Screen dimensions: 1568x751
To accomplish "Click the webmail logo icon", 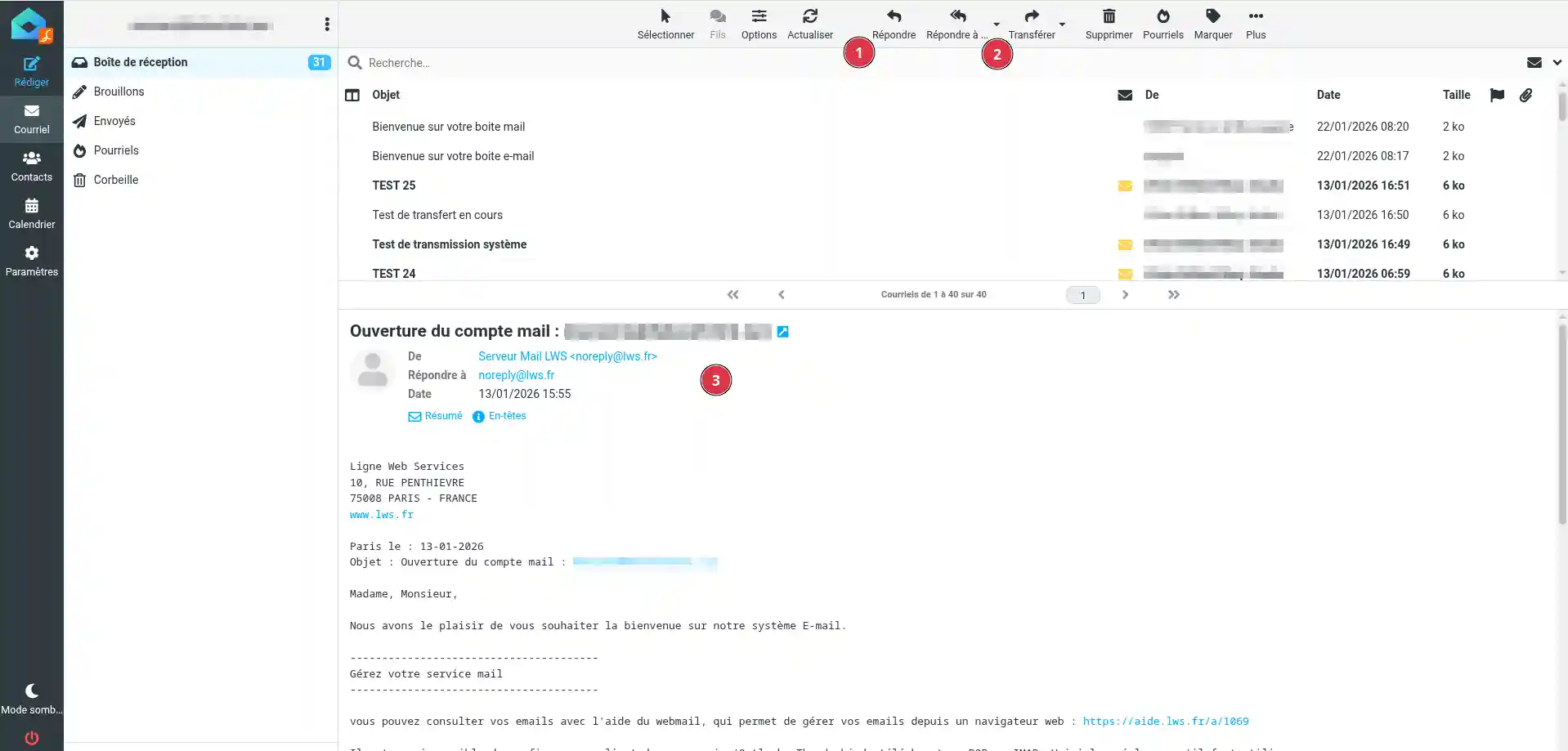I will point(31,25).
